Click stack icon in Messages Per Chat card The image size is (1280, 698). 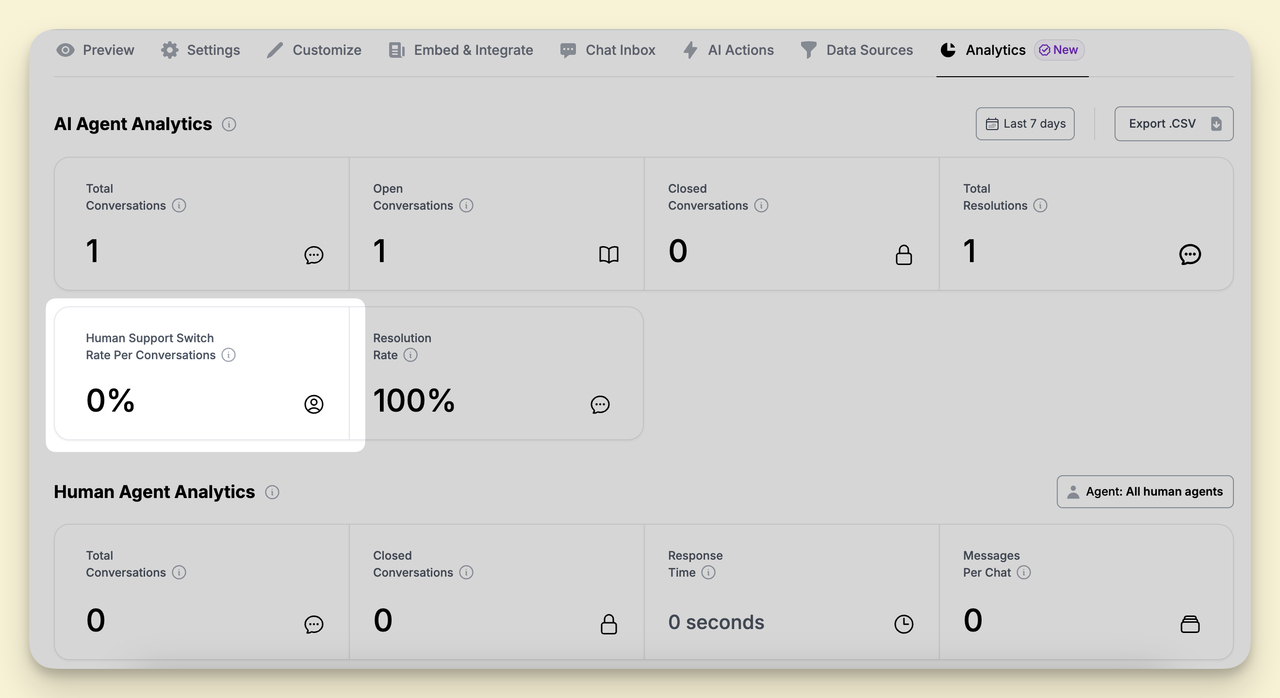pos(1190,624)
